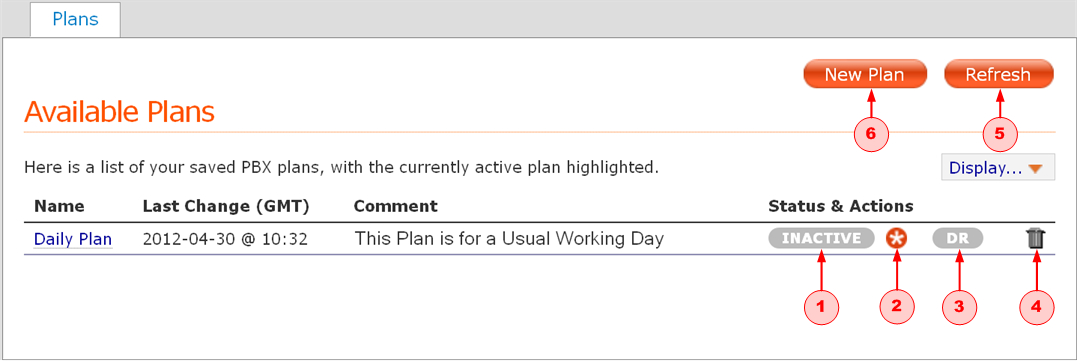This screenshot has height=361, width=1078.
Task: Select the red annotation circle numbered 2
Action: tap(896, 306)
